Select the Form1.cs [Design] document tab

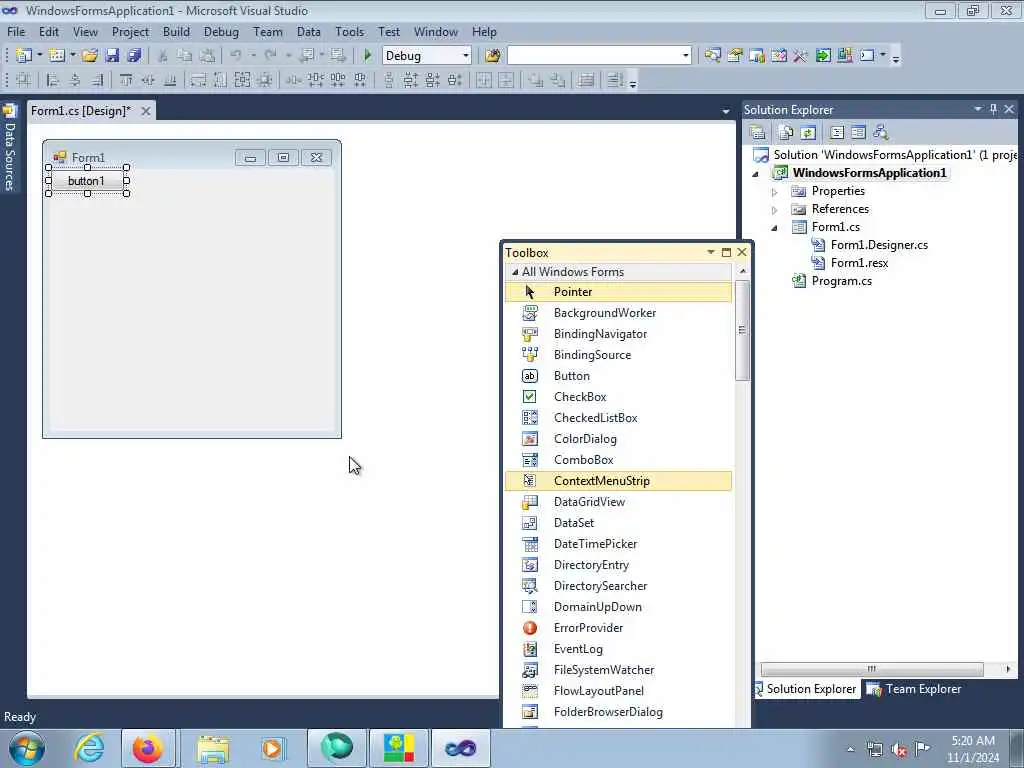tap(81, 111)
